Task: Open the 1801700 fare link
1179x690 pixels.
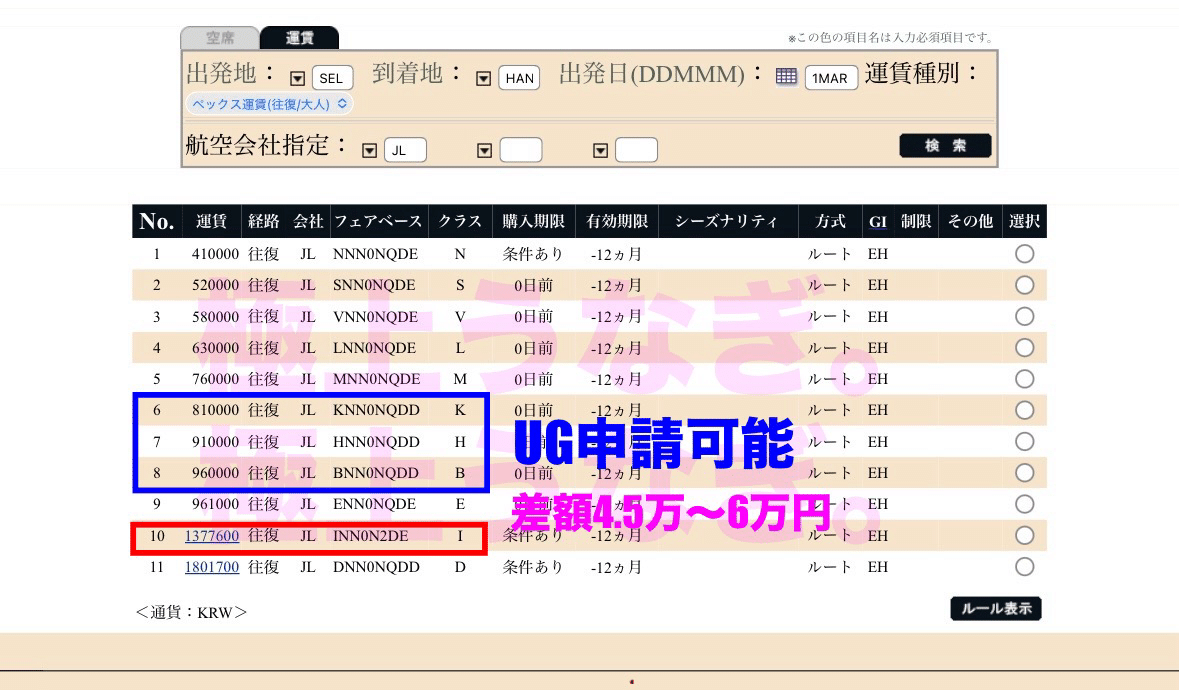Action: [210, 566]
